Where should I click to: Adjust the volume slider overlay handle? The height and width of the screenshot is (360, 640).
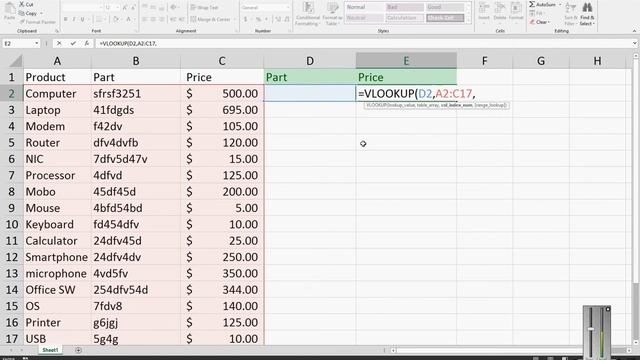point(591,329)
